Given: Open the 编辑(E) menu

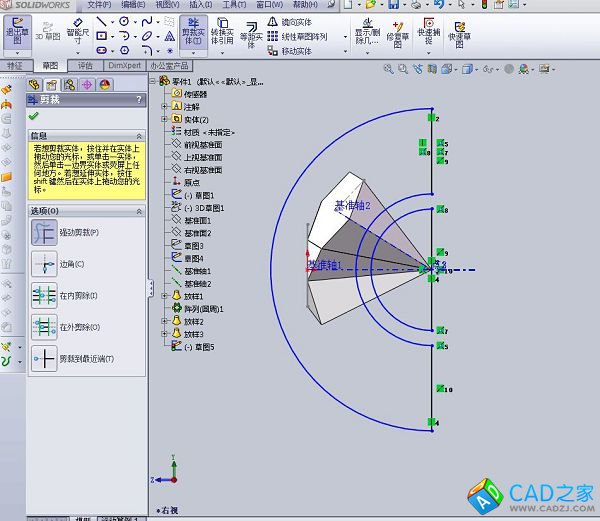Looking at the screenshot, I should (132, 5).
